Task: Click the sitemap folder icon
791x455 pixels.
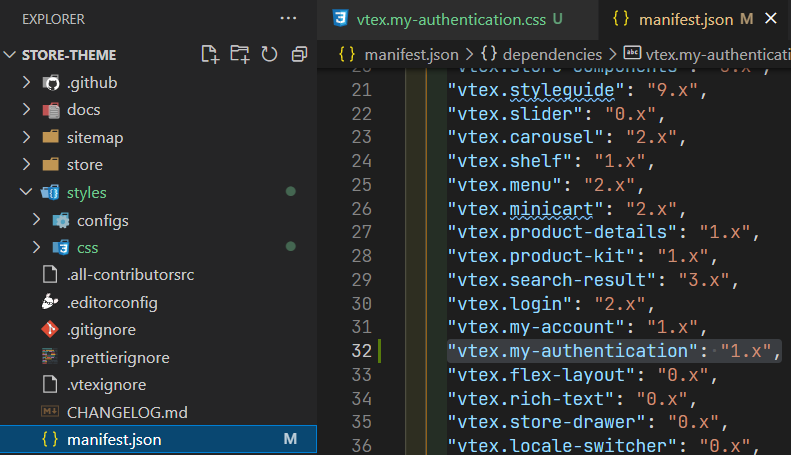Action: point(50,137)
